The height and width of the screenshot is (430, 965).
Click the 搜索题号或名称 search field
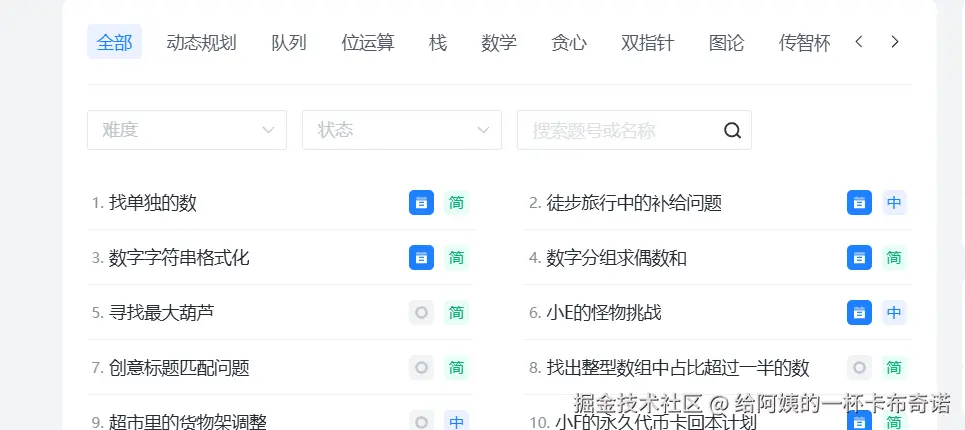click(x=615, y=130)
